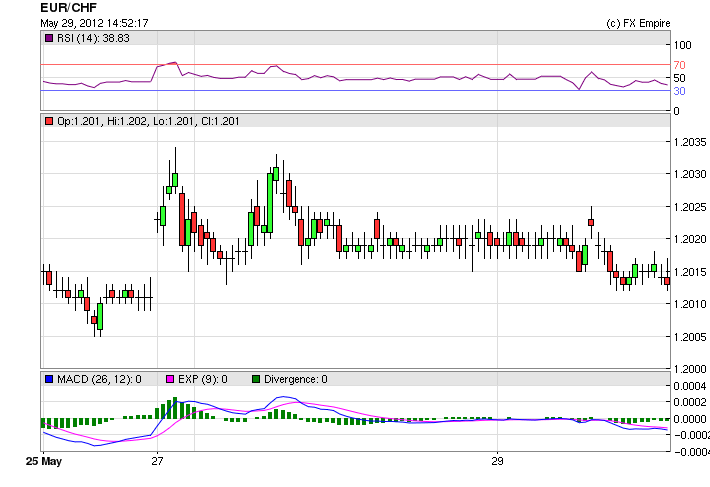
Task: Click the price axis label 1.2015
Action: pyautogui.click(x=690, y=272)
